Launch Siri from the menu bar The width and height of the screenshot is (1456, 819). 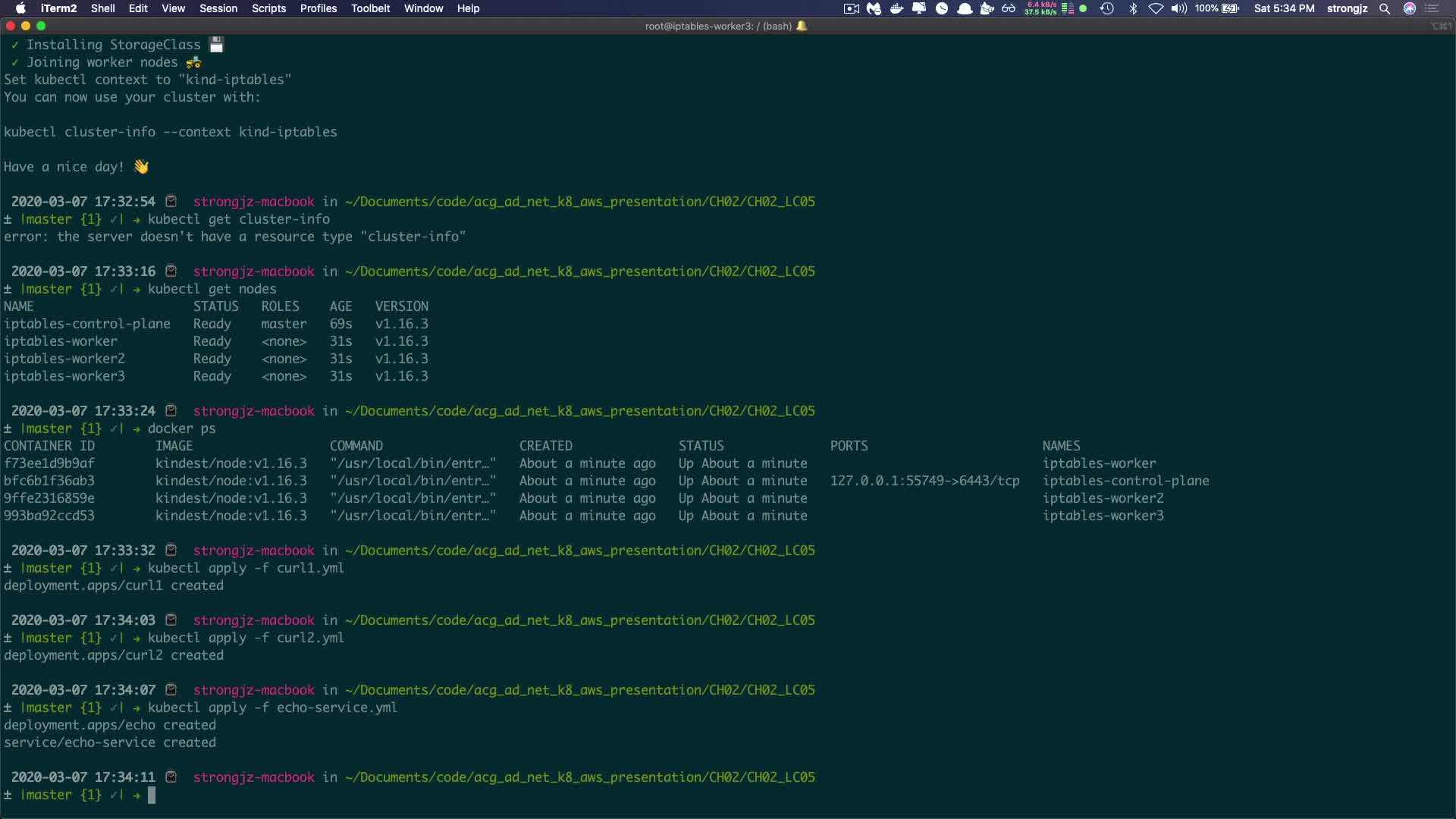pyautogui.click(x=1410, y=8)
